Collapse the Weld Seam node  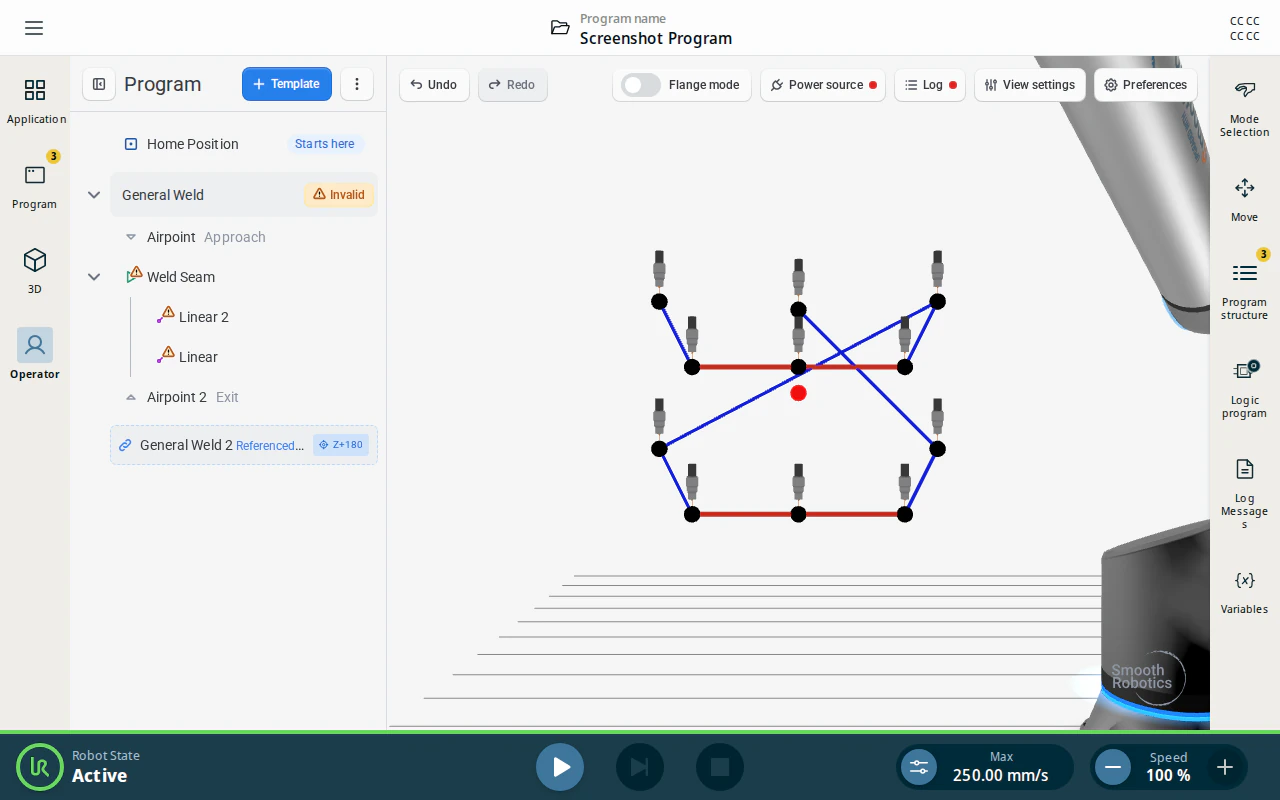[94, 277]
